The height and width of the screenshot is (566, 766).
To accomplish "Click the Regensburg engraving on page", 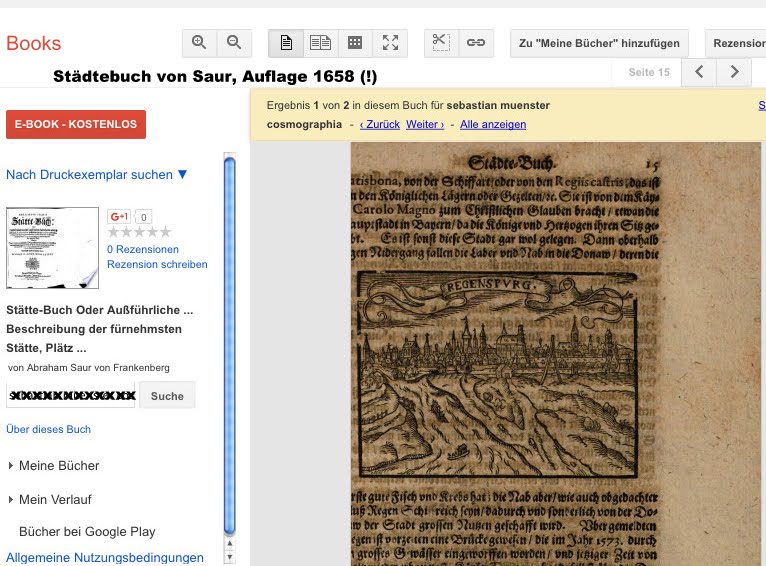I will click(x=497, y=375).
